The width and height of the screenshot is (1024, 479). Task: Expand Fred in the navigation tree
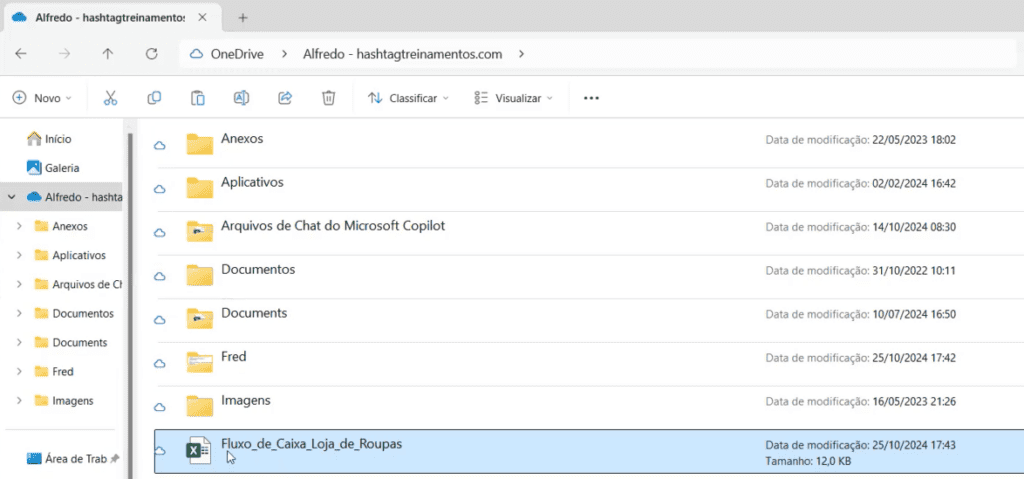(20, 371)
